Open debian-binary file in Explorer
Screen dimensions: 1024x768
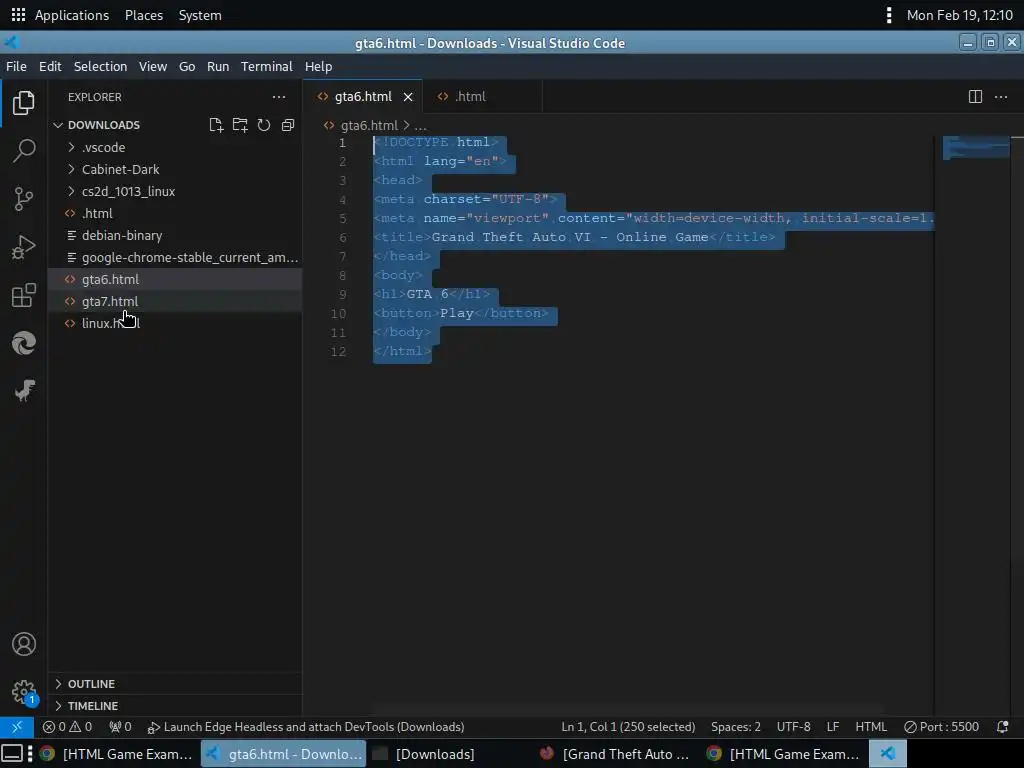pyautogui.click(x=174, y=235)
